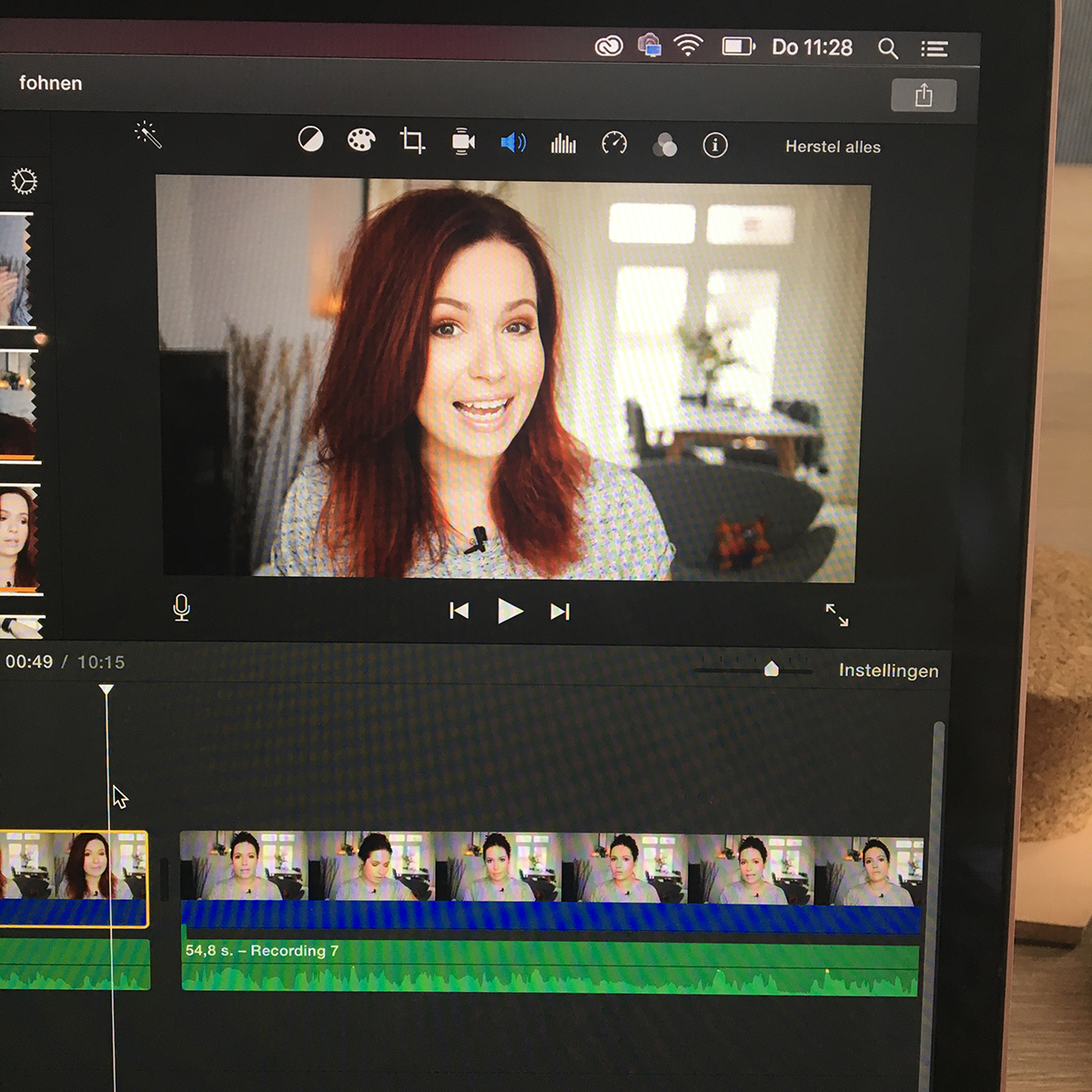Click the Herstel alles button
The height and width of the screenshot is (1092, 1092).
[833, 147]
